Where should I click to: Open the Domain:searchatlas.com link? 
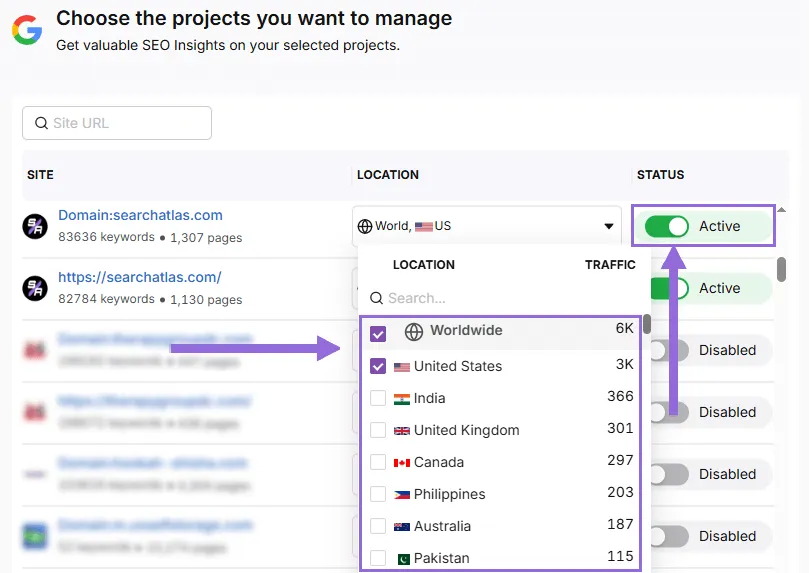(140, 215)
